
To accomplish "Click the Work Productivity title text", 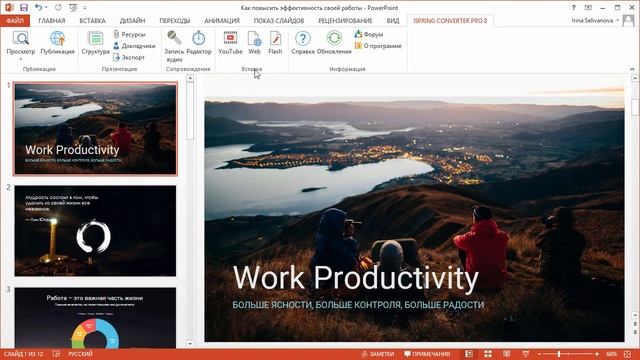I will click(x=356, y=279).
